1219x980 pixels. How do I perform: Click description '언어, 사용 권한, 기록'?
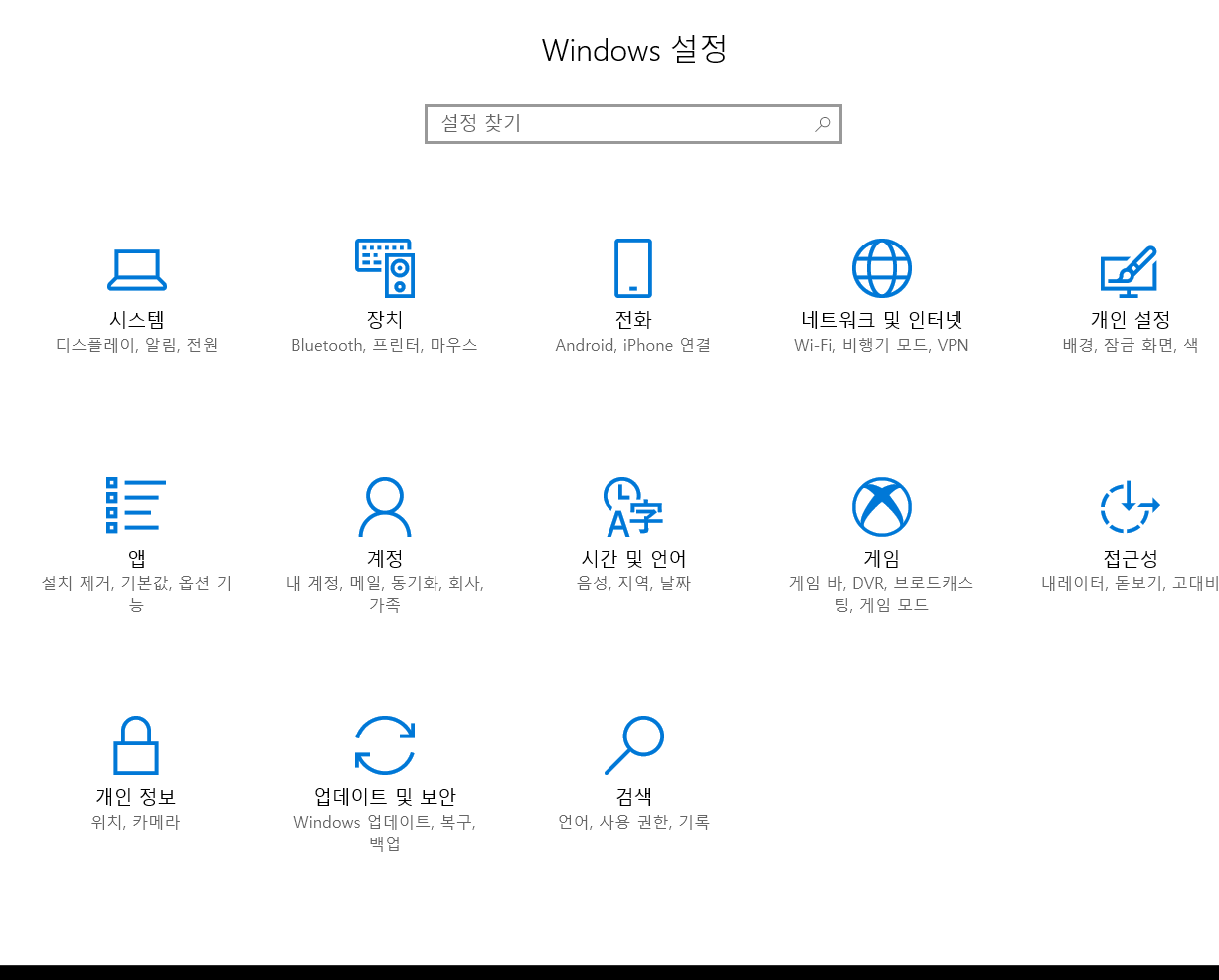click(x=633, y=822)
